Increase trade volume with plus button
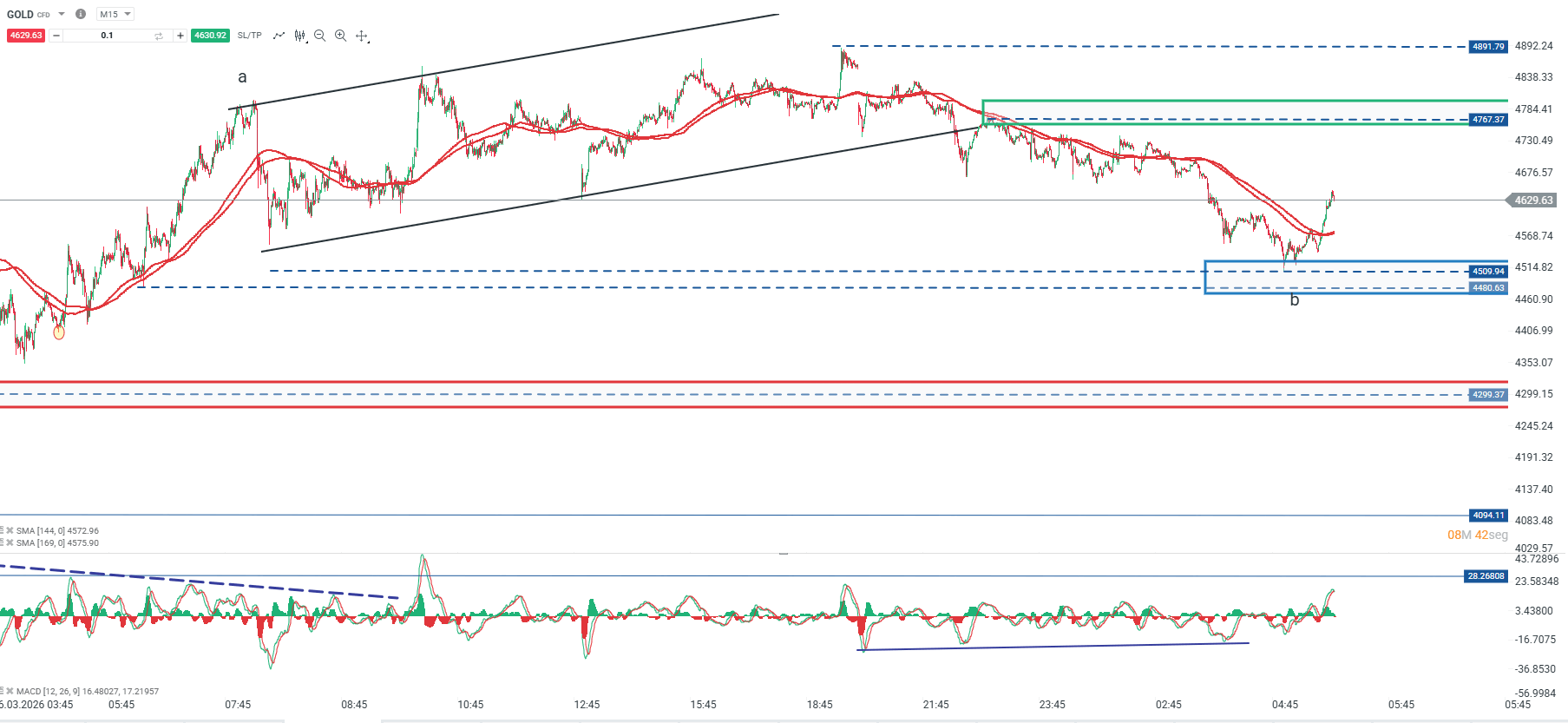The height and width of the screenshot is (723, 1568). [x=180, y=36]
